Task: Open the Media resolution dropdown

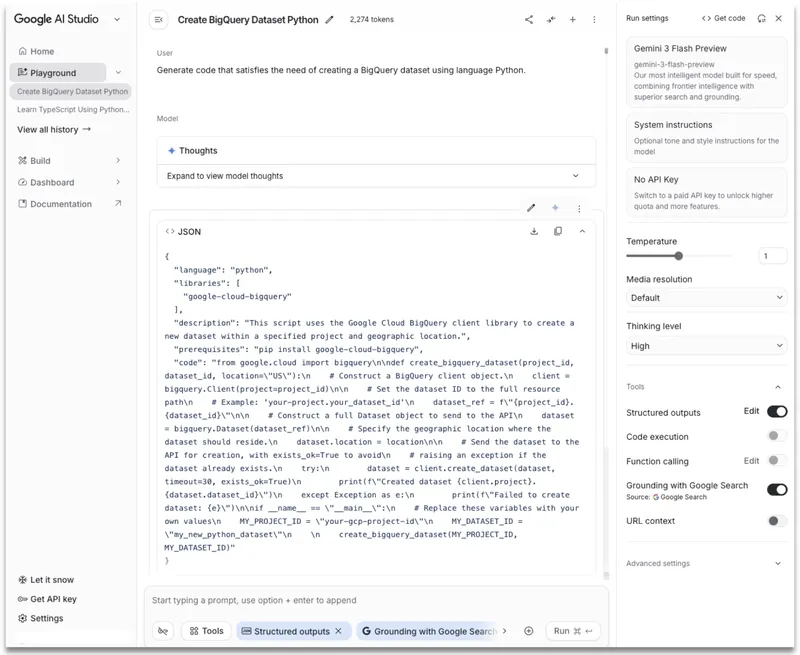Action: (706, 298)
